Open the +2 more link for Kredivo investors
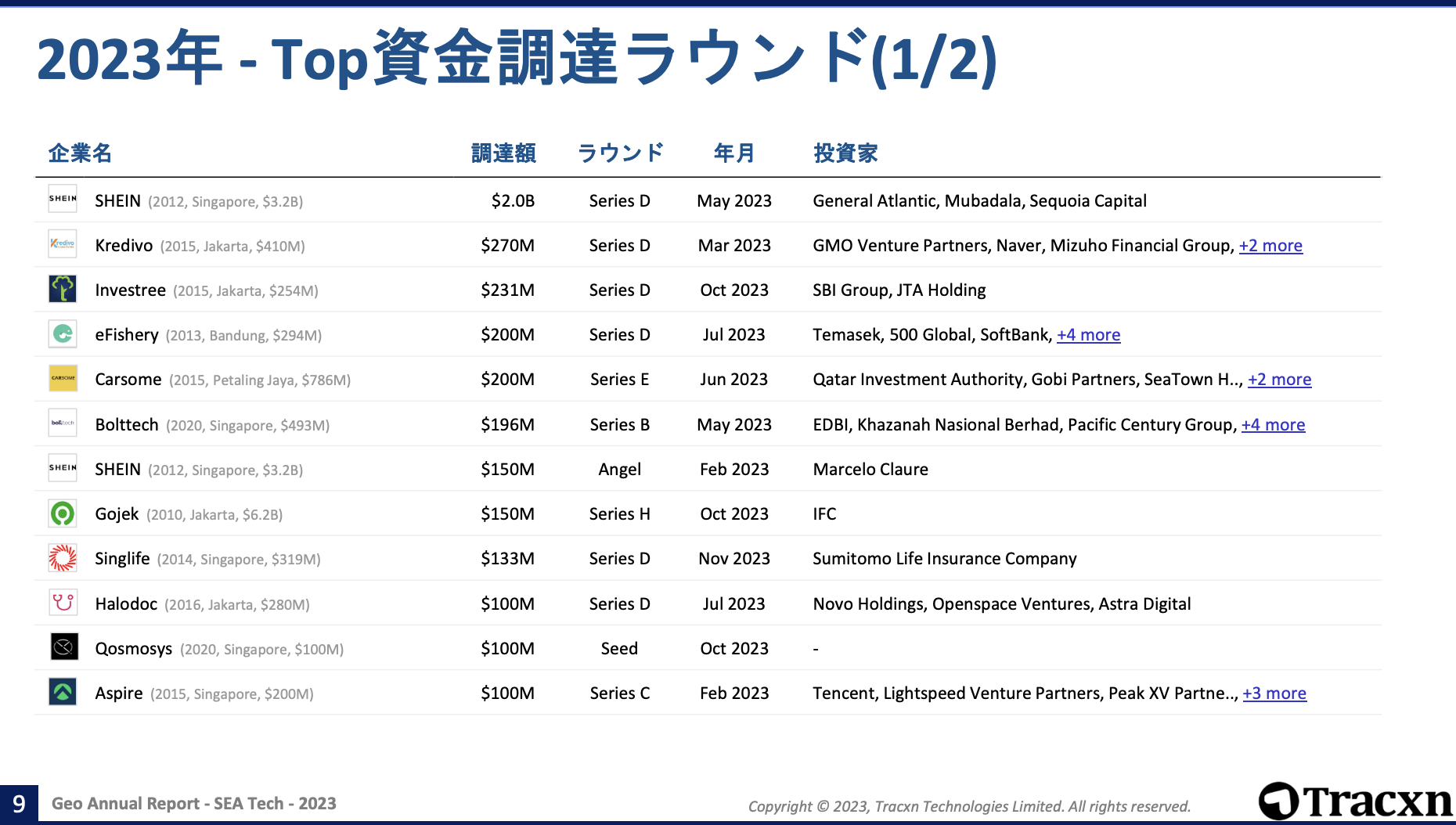1456x825 pixels. tap(1270, 246)
